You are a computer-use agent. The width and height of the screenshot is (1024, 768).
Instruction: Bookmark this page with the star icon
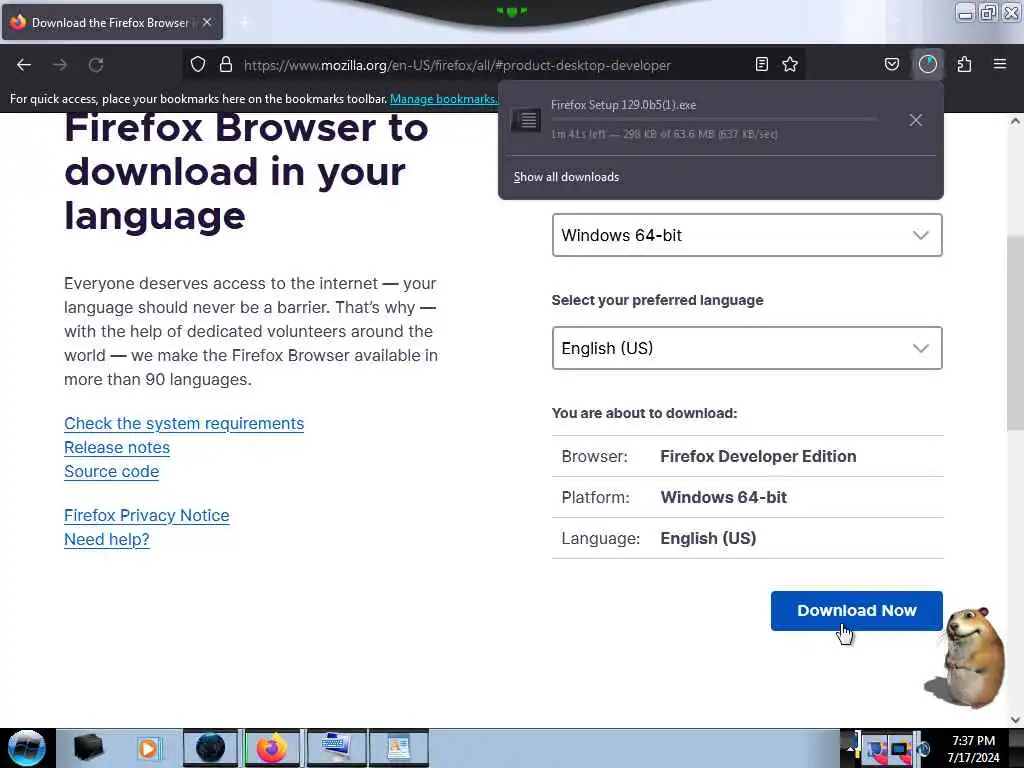(790, 65)
